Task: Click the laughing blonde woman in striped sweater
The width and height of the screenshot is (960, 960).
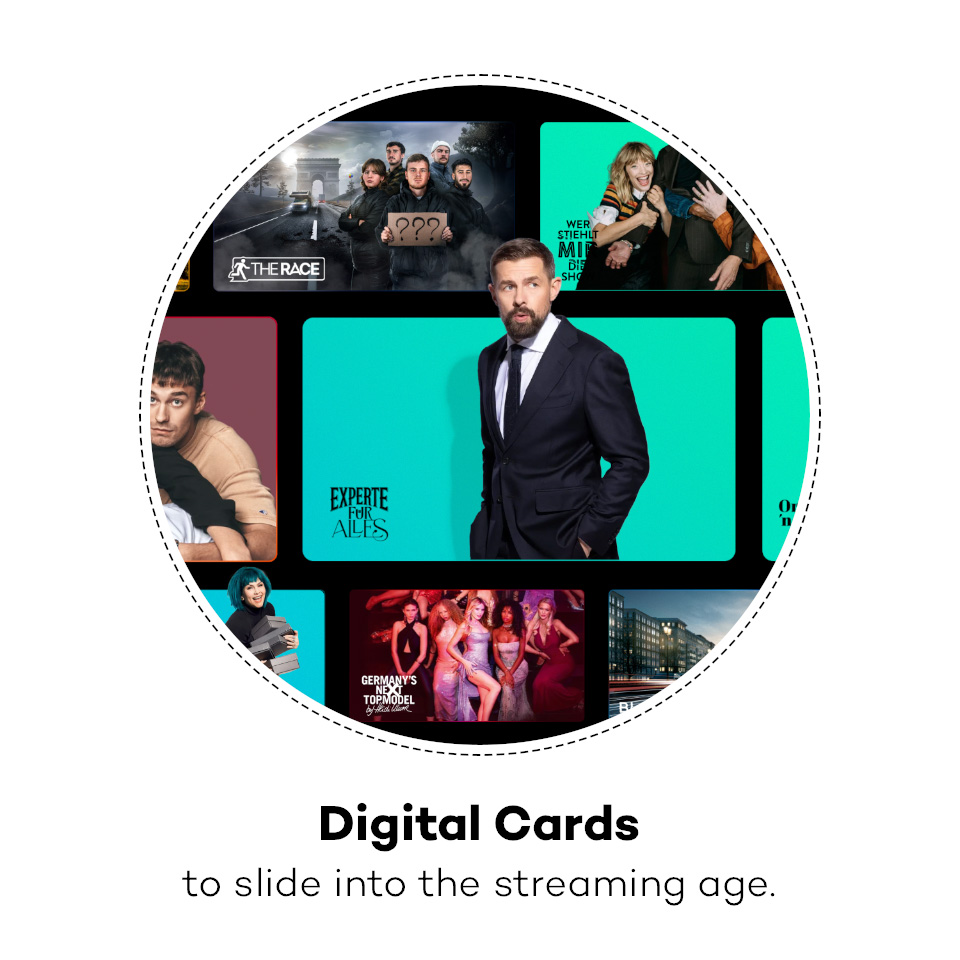Action: point(631,202)
